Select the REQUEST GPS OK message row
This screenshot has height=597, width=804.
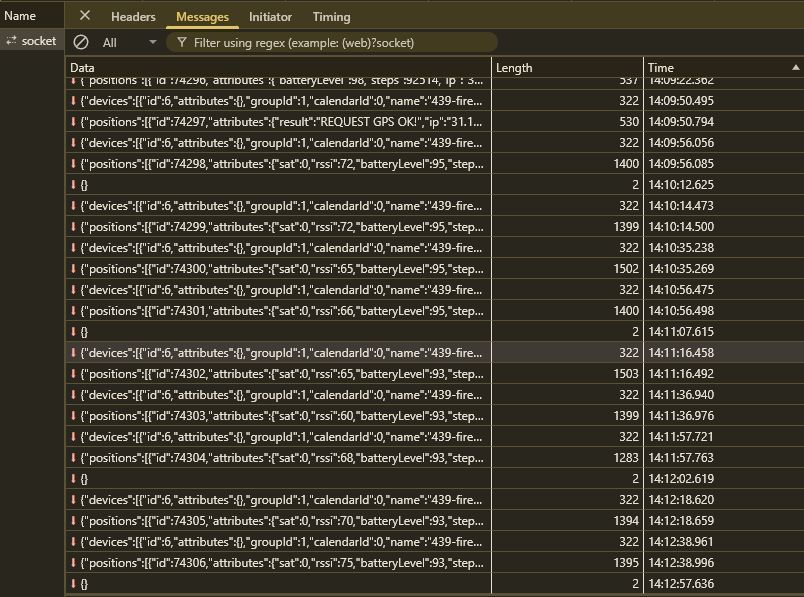(x=280, y=122)
